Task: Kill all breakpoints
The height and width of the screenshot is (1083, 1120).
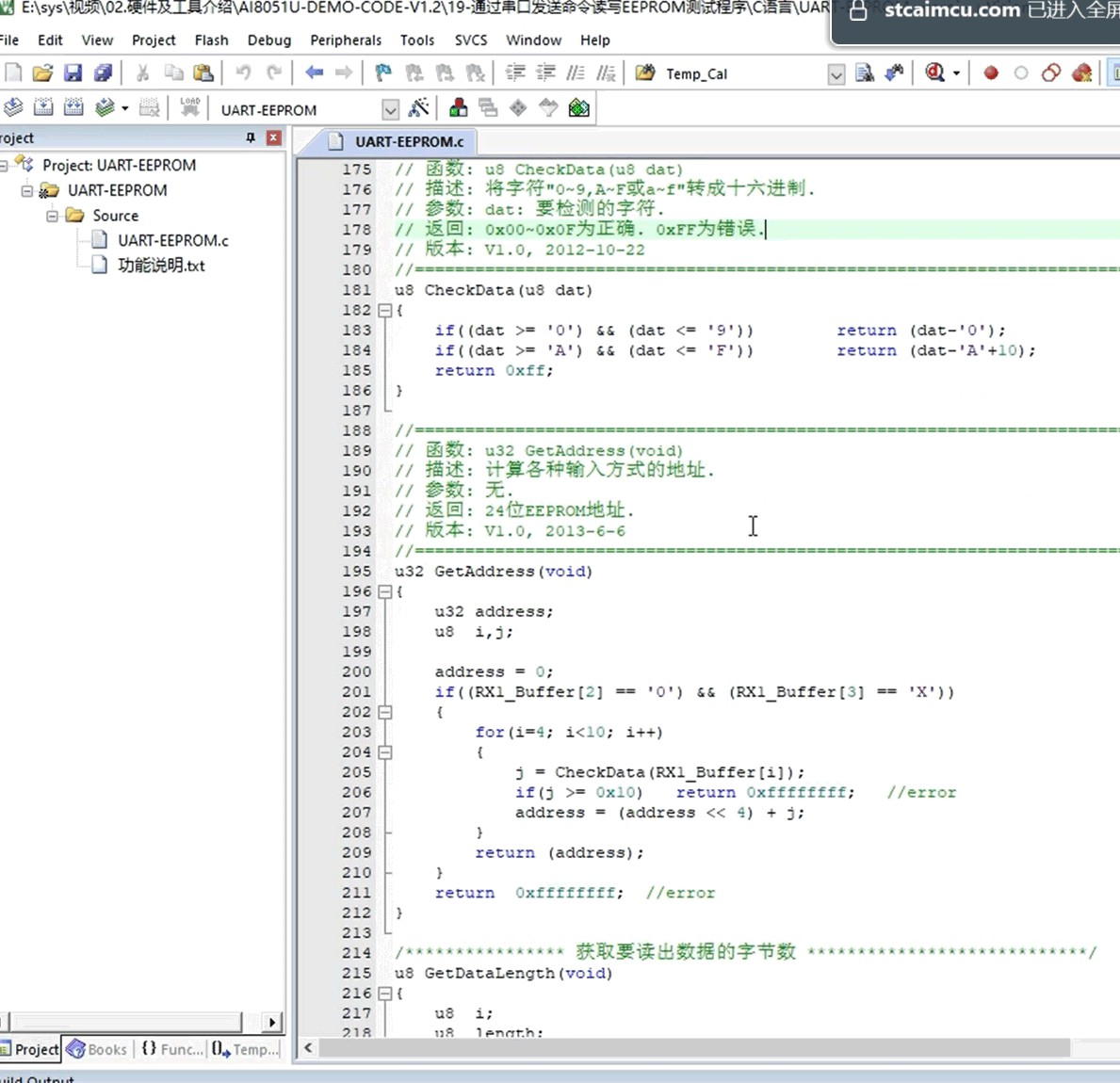Action: (x=1082, y=73)
